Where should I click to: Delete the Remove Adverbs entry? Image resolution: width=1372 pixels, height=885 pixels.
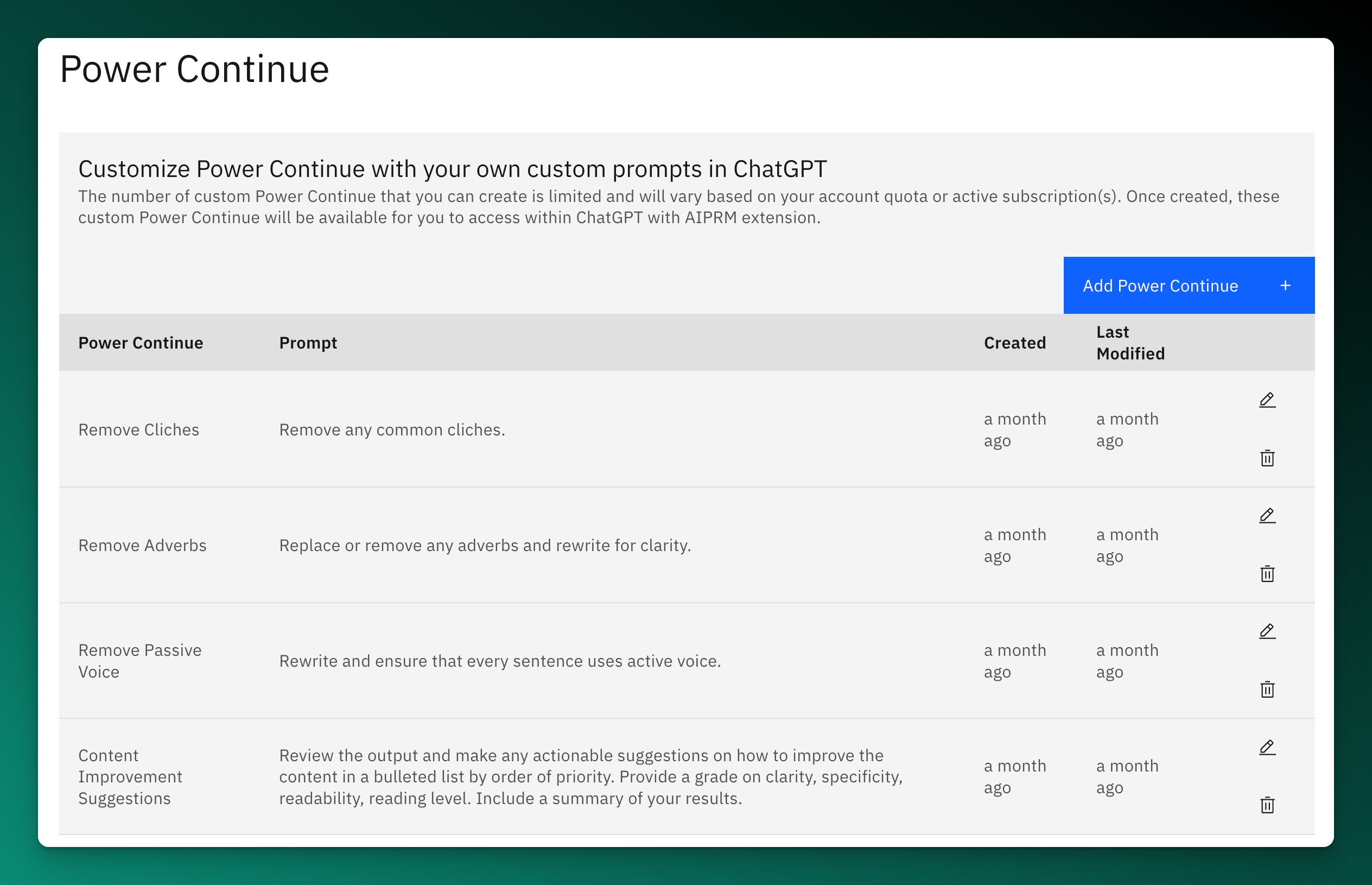tap(1267, 573)
